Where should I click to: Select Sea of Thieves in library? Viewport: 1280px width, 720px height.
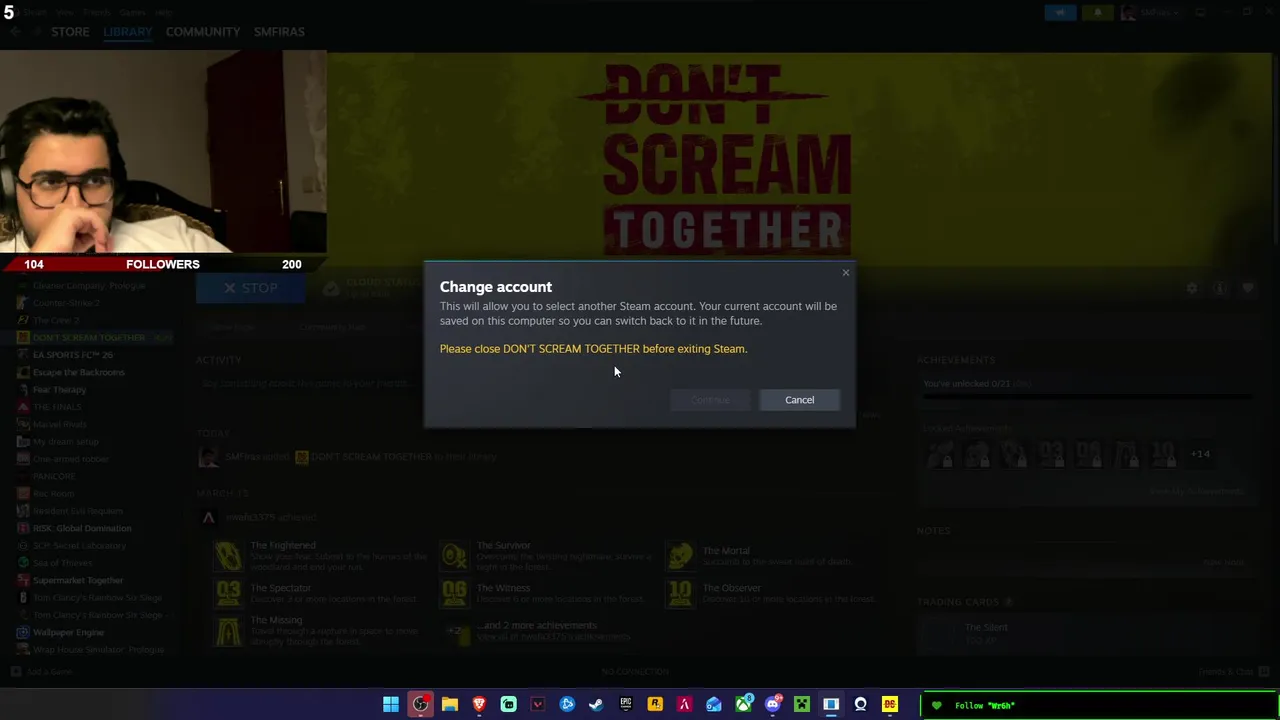click(62, 563)
